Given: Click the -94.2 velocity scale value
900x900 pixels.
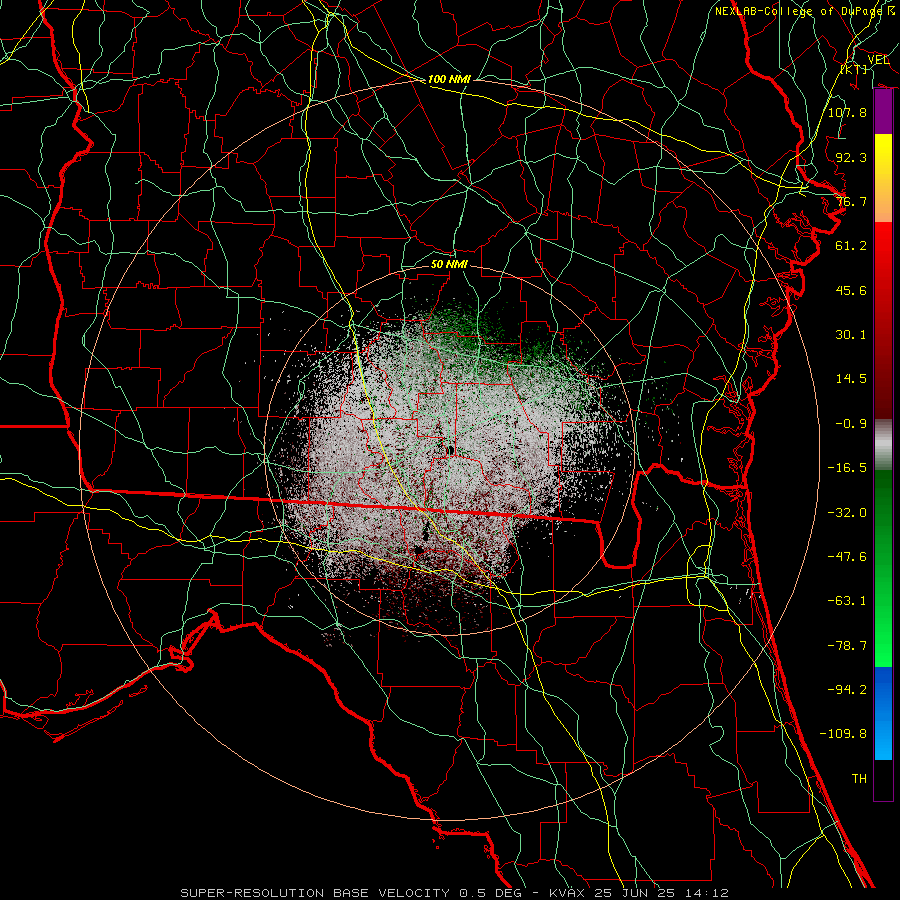Looking at the screenshot, I should [847, 690].
